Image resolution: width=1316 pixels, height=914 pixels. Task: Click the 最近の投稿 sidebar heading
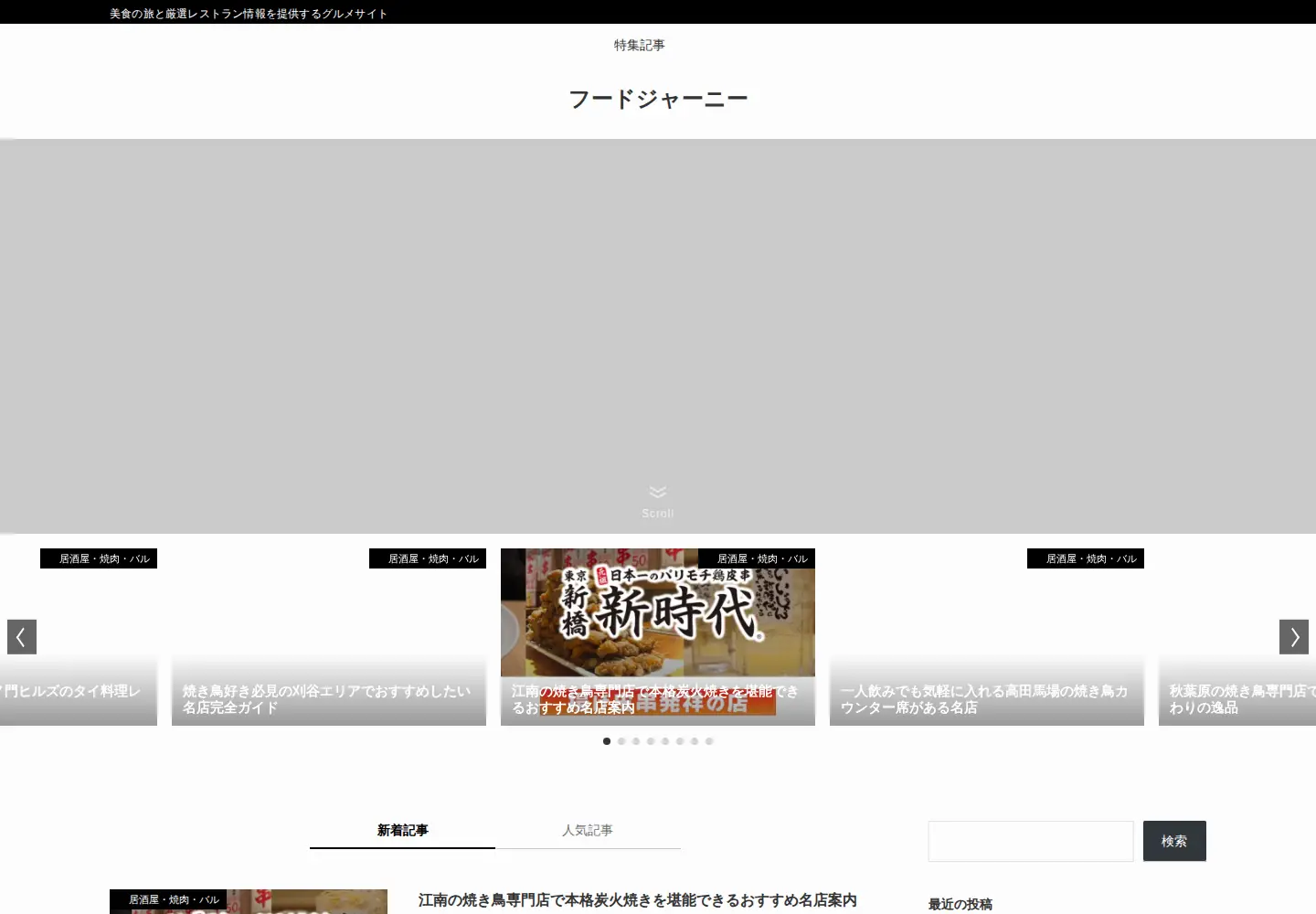(960, 904)
